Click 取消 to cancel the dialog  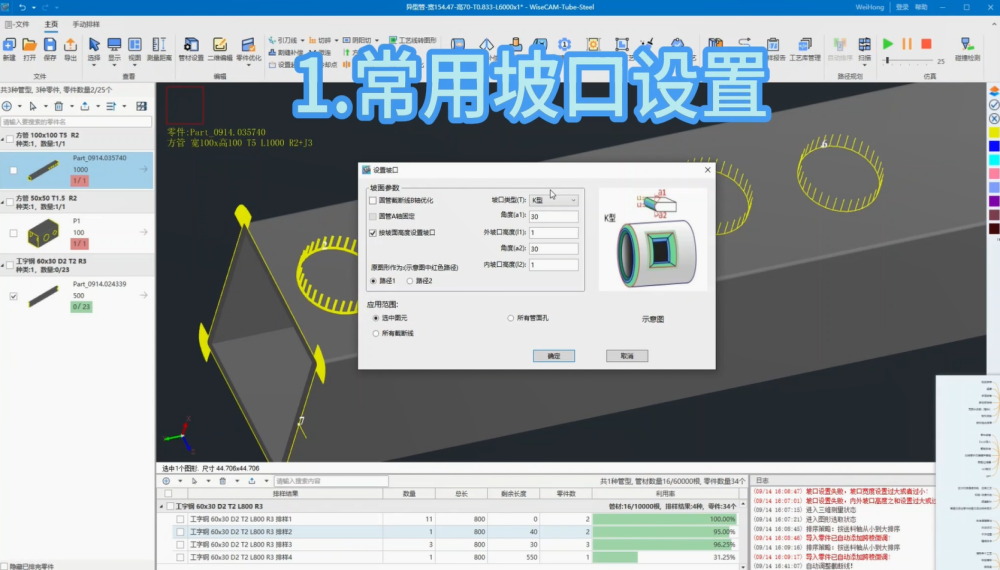(x=626, y=355)
